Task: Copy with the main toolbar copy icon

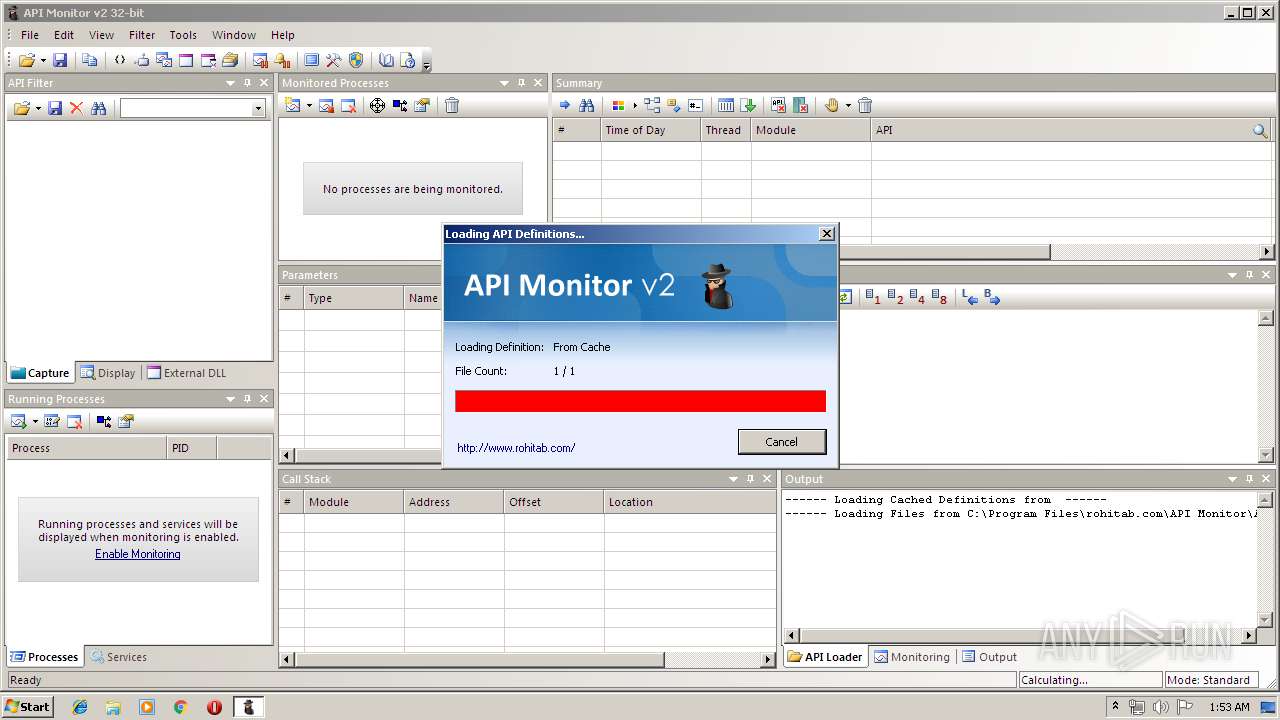Action: [89, 61]
